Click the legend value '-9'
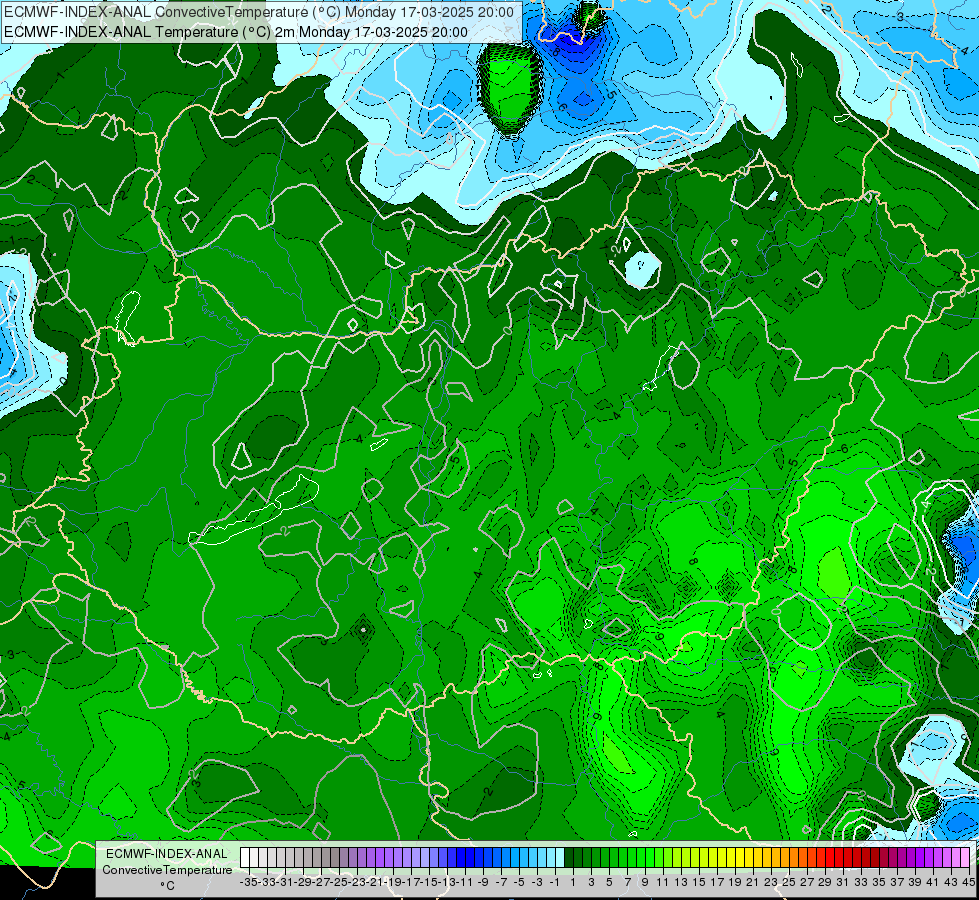The width and height of the screenshot is (979, 900). [483, 882]
